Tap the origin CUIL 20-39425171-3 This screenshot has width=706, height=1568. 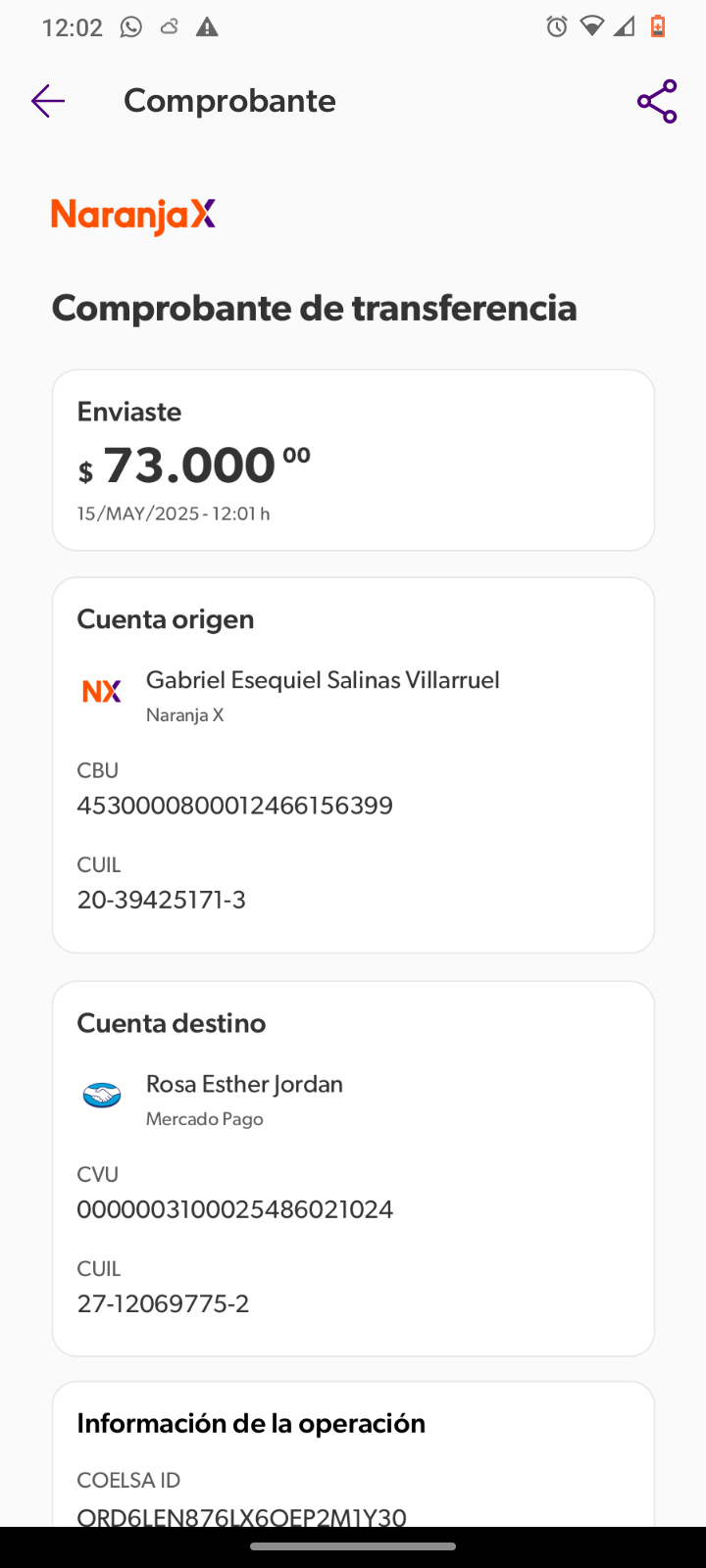point(162,900)
